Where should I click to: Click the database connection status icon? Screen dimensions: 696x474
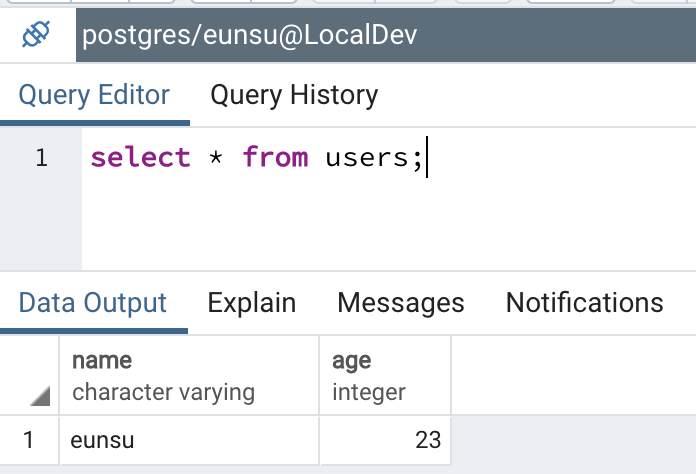36,35
